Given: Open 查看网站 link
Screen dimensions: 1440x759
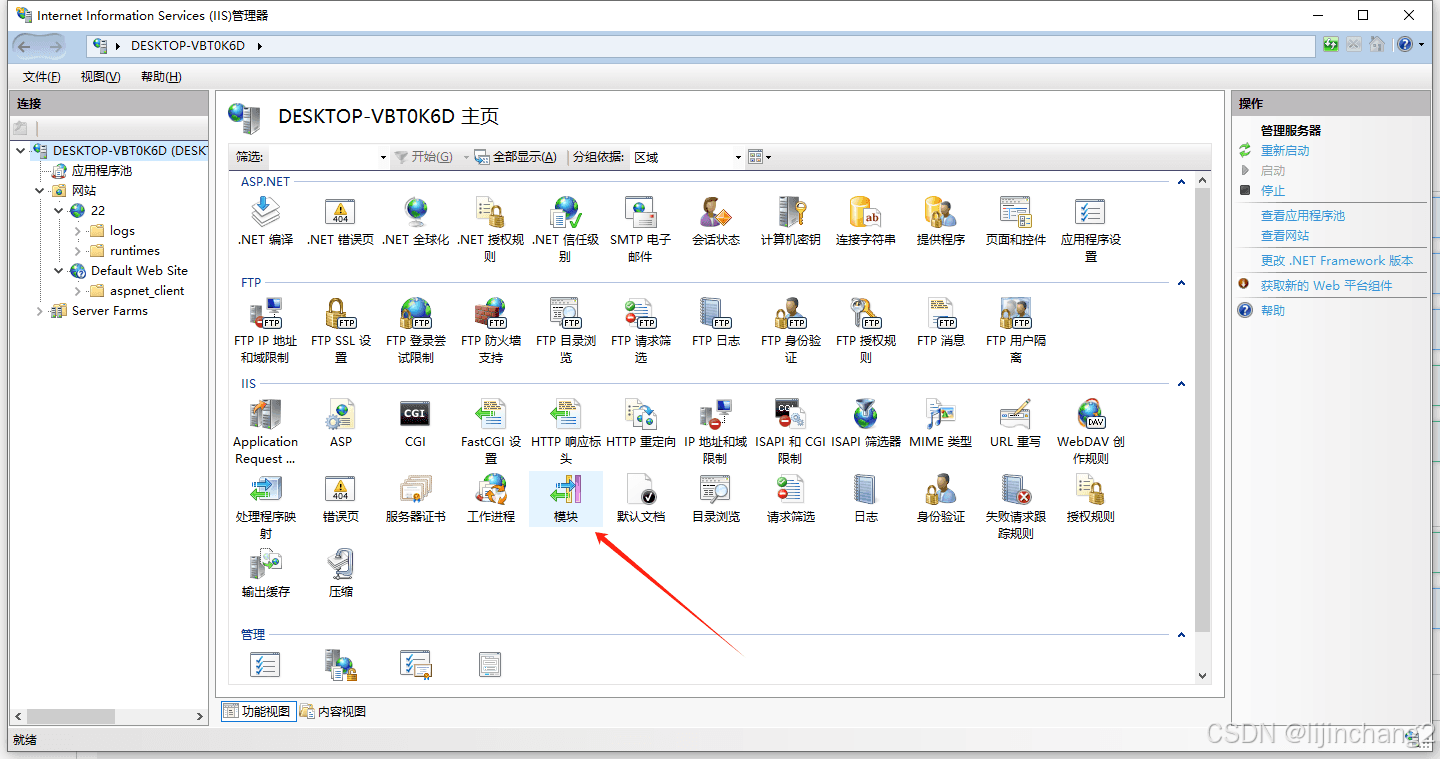Looking at the screenshot, I should tap(1285, 236).
